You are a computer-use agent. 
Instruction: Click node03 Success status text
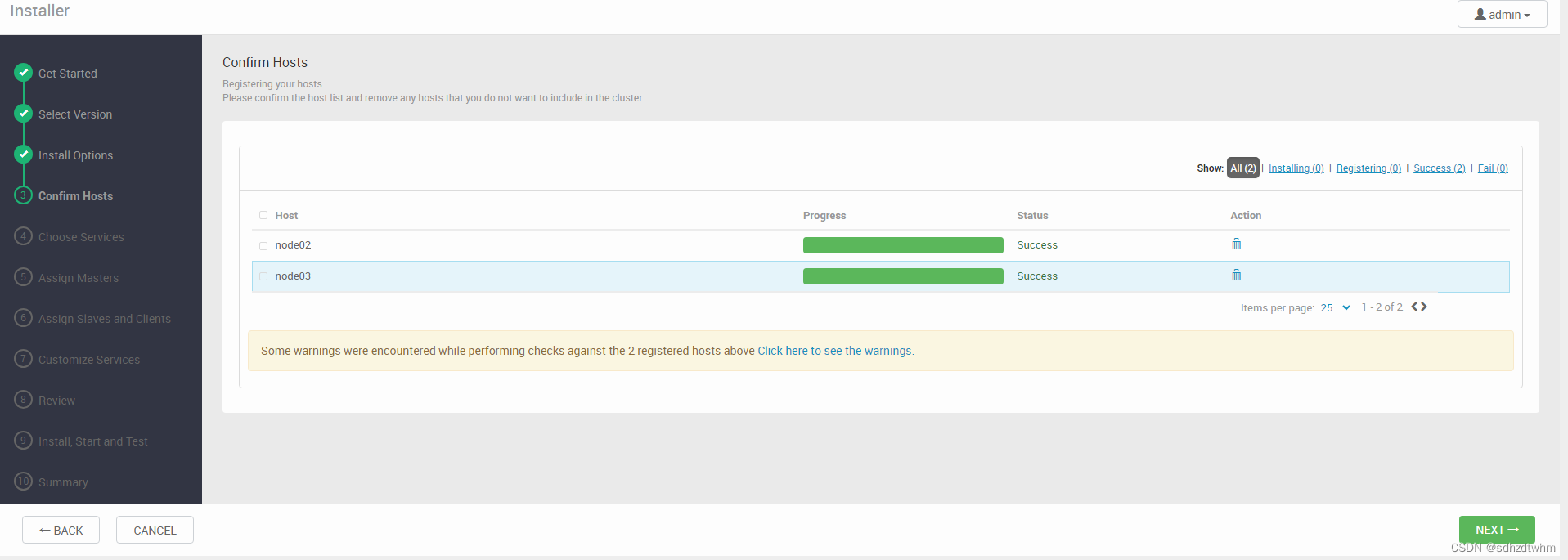point(1037,276)
